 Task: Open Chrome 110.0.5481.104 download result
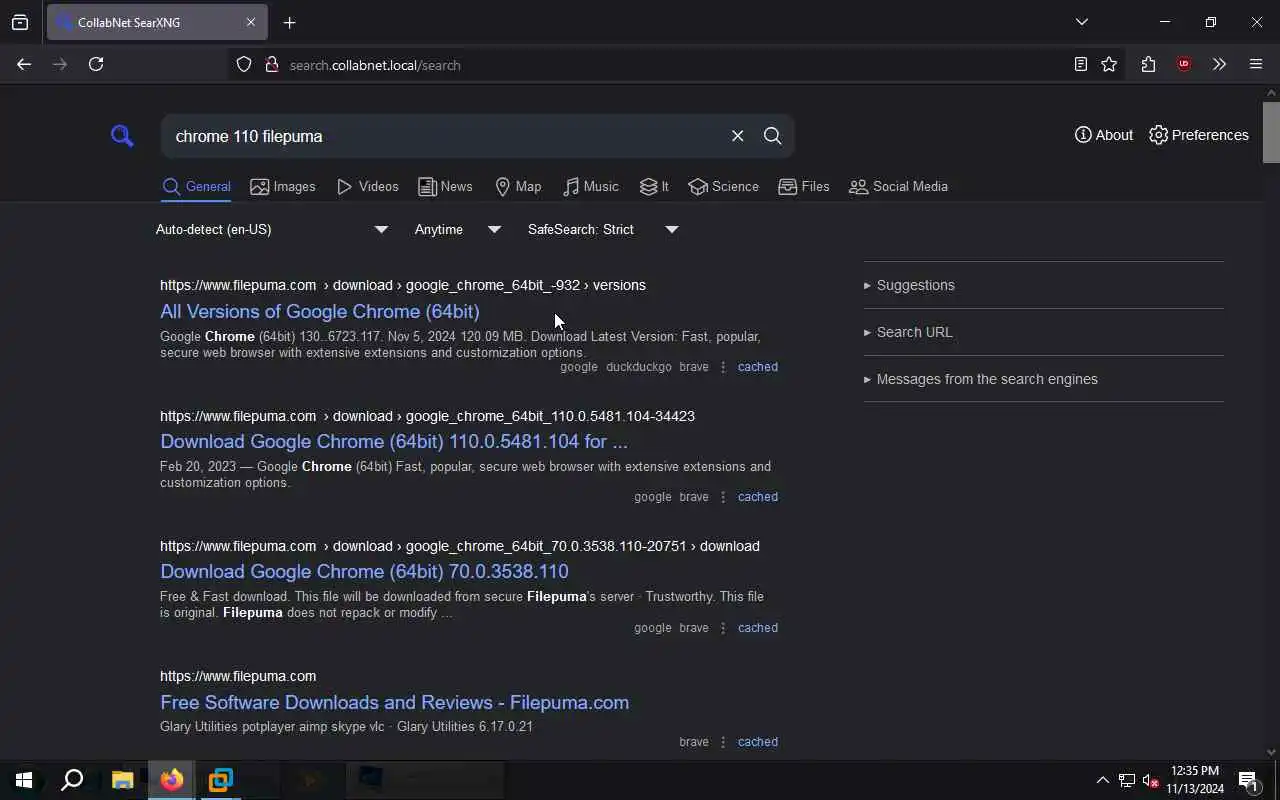[394, 441]
